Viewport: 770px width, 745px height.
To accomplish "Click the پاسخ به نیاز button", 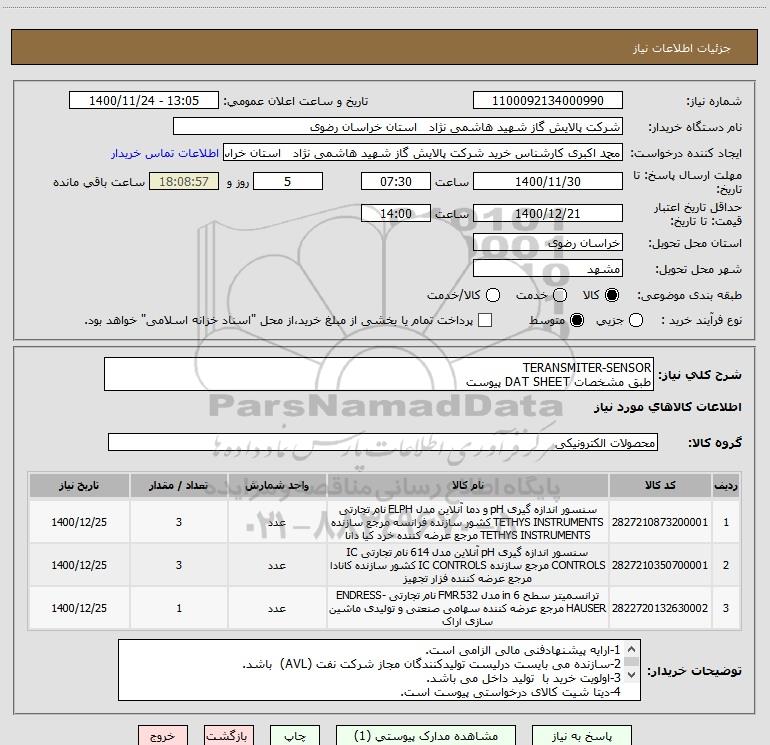I will (582, 736).
